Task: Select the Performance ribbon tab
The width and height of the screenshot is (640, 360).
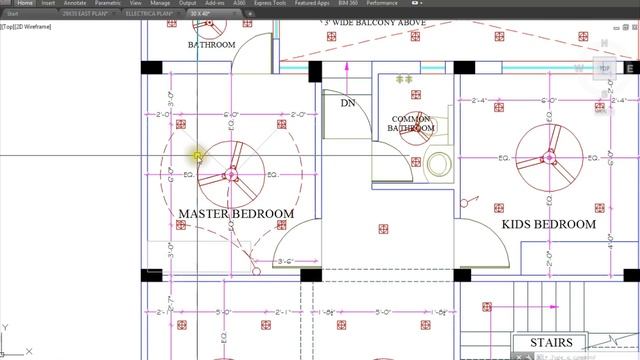Action: pos(382,3)
